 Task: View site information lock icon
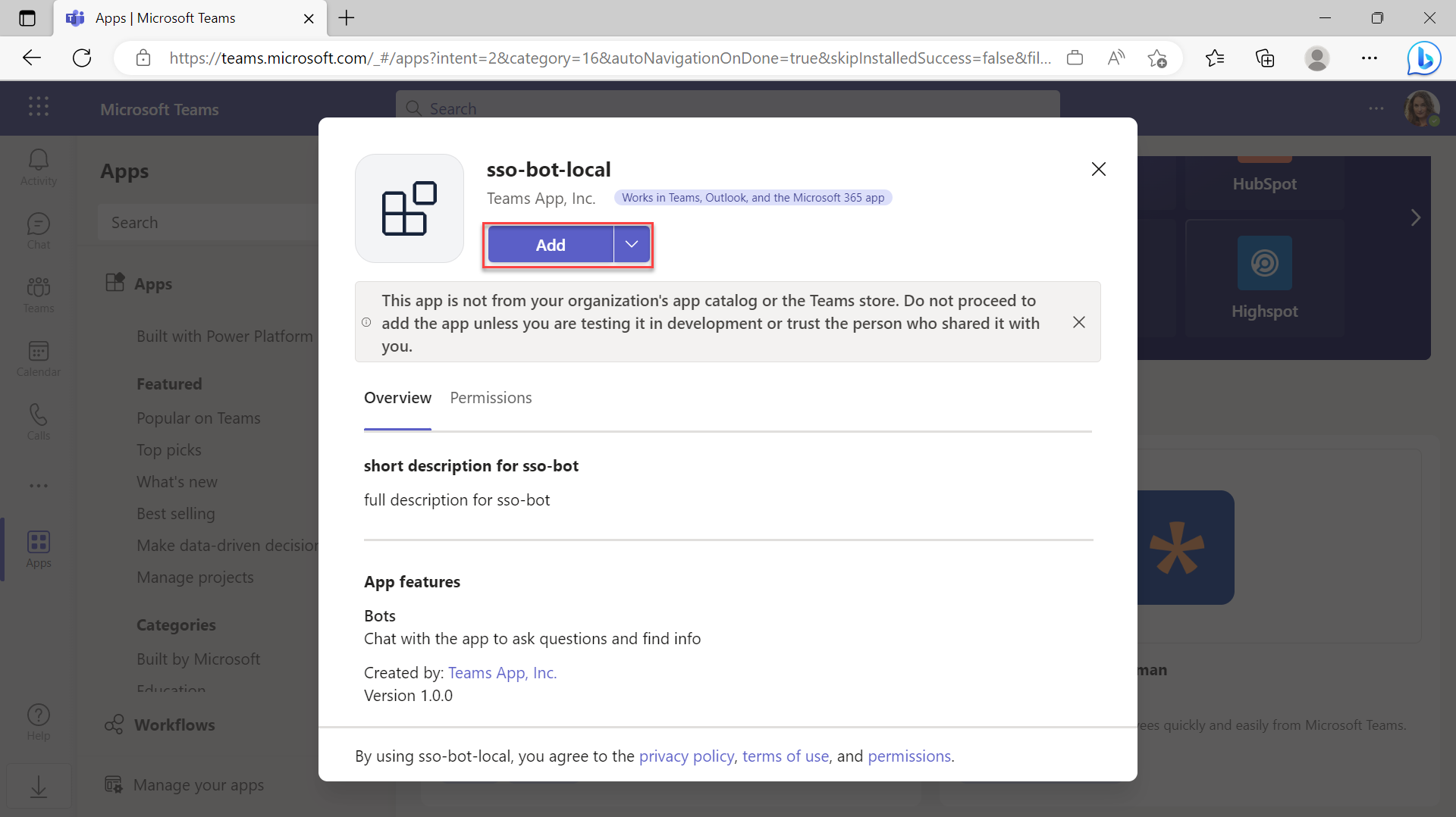click(x=143, y=58)
